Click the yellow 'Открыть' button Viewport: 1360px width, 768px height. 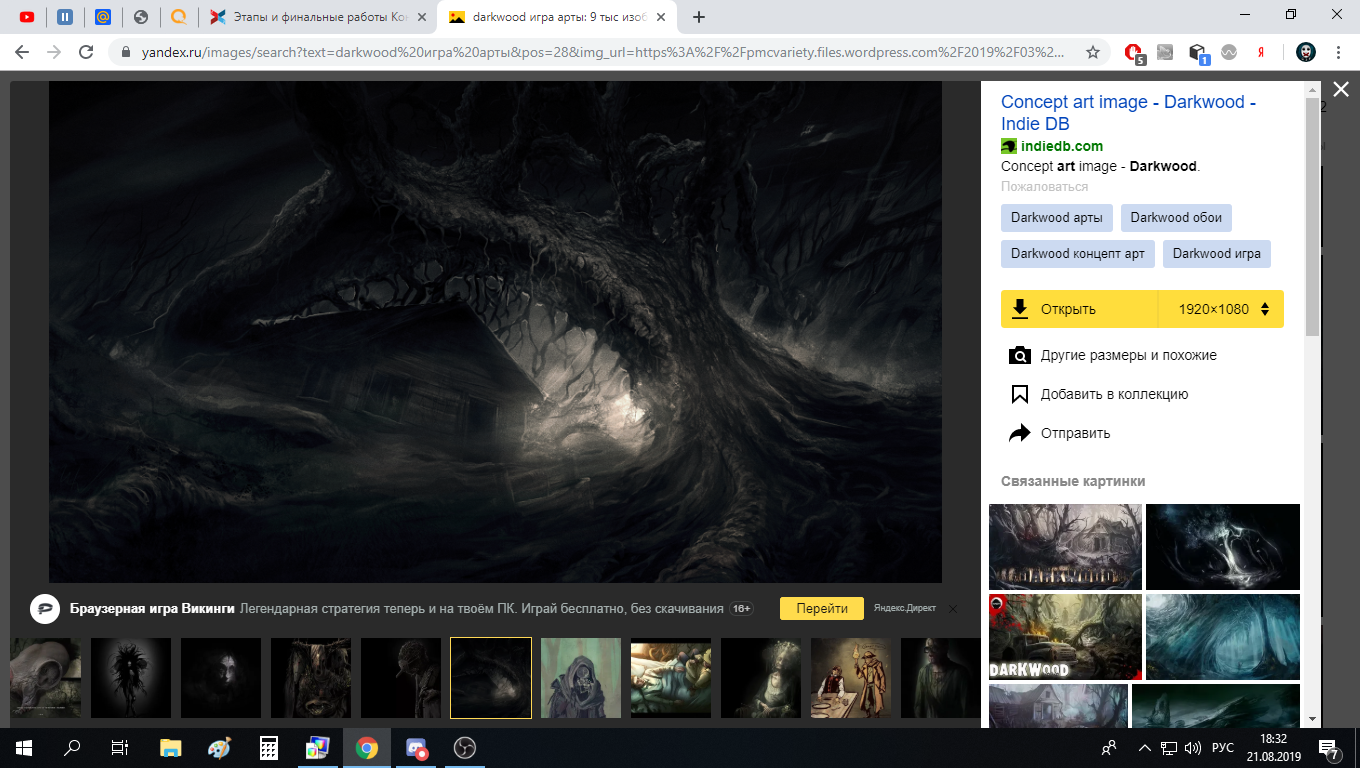[x=1079, y=309]
